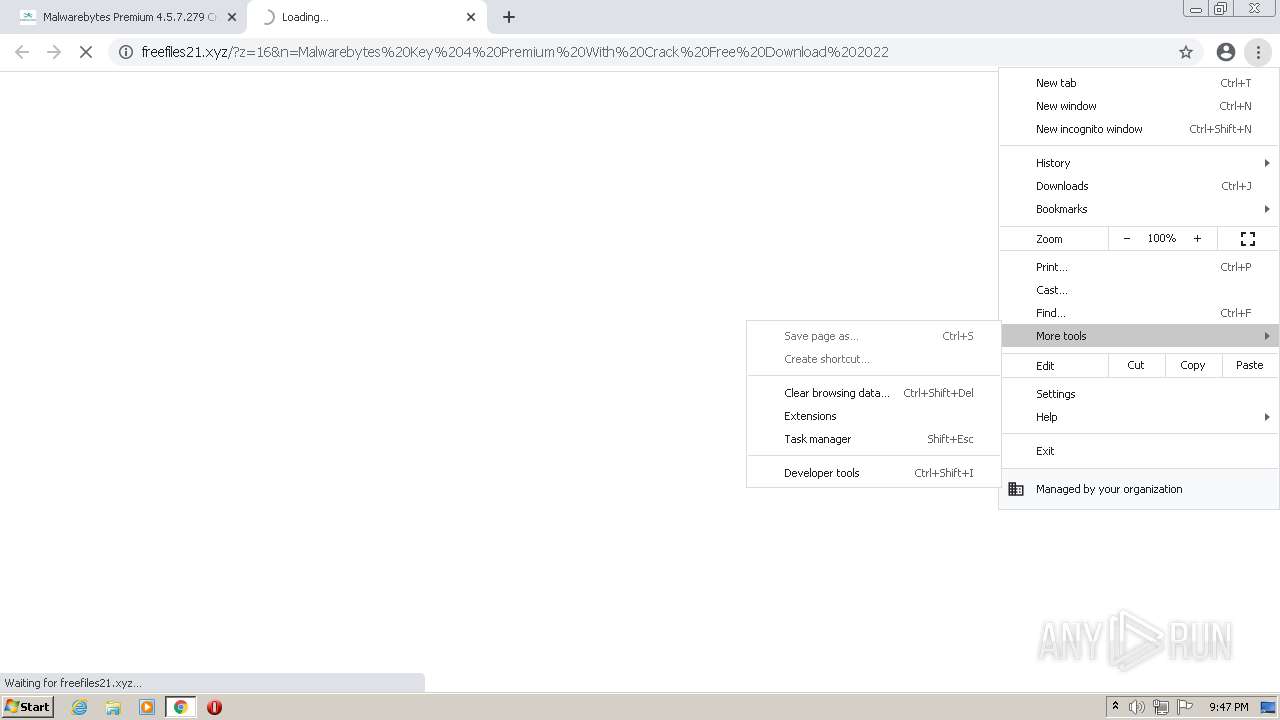Click Copy in the Edit row
The height and width of the screenshot is (720, 1280).
(x=1193, y=365)
